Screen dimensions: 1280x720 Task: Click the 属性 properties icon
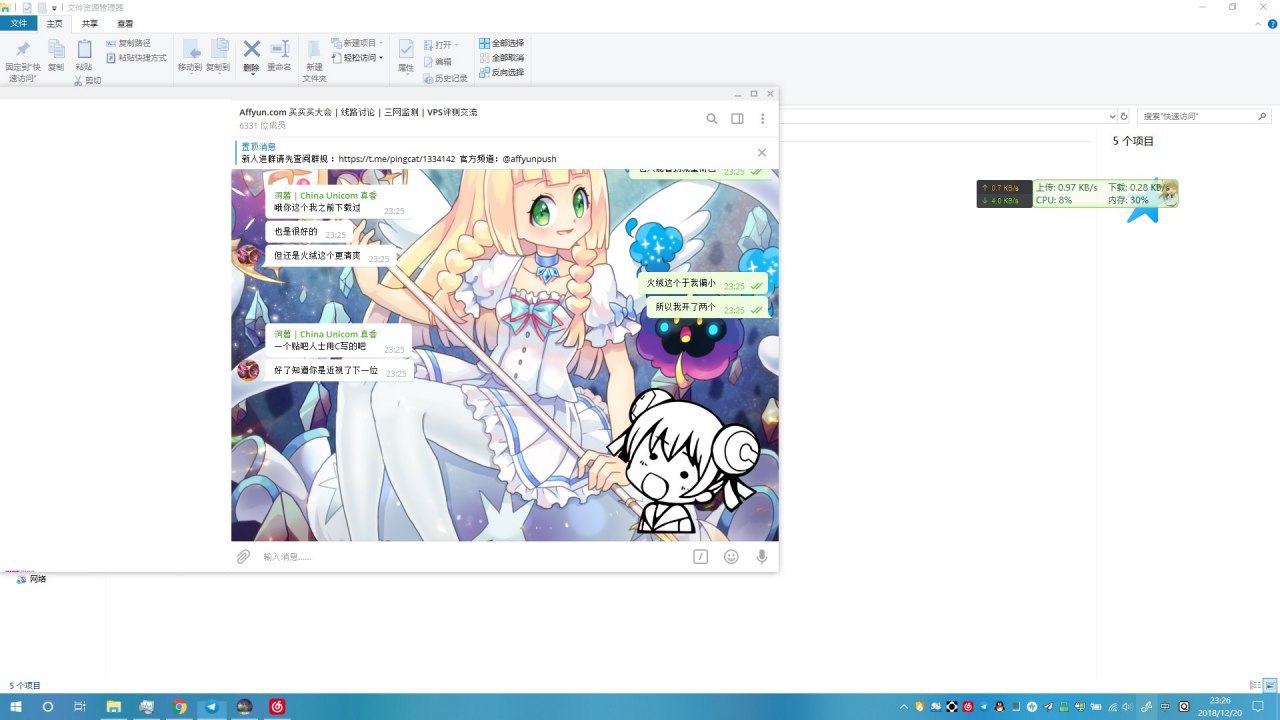coord(406,49)
